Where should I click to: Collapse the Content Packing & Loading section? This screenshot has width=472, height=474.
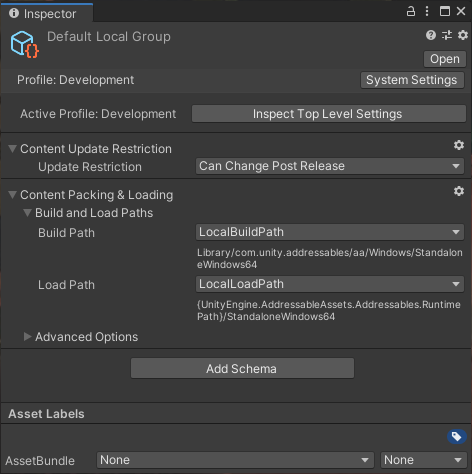click(x=13, y=195)
